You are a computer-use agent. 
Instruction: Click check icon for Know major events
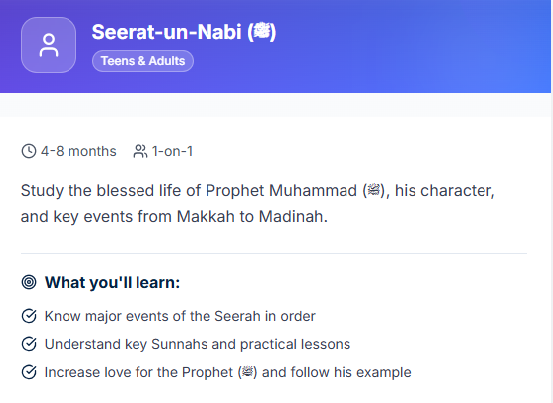tap(29, 316)
